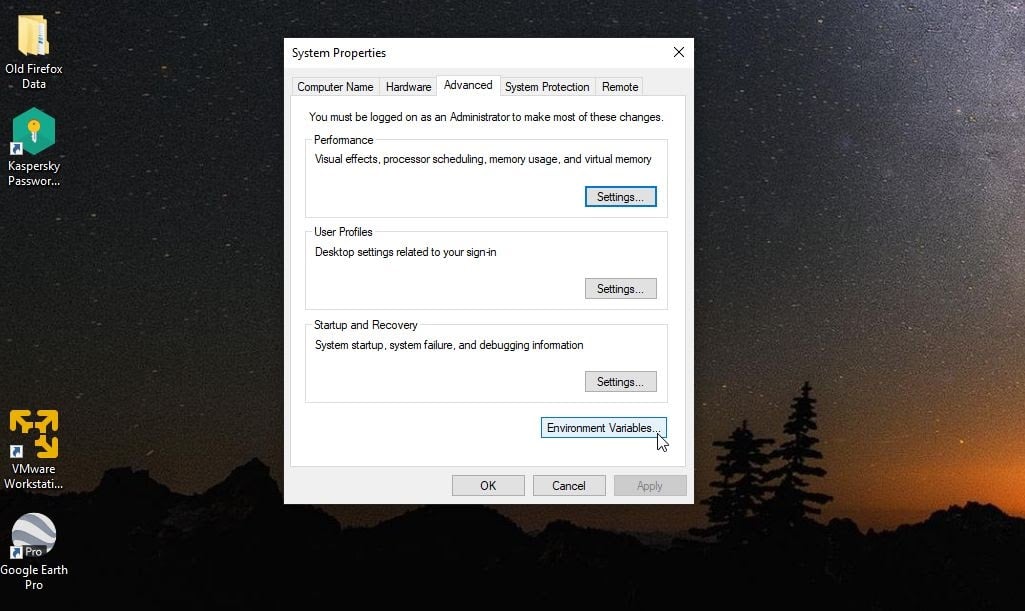Launch Kaspersky Password Manager desktop shortcut

(33, 131)
